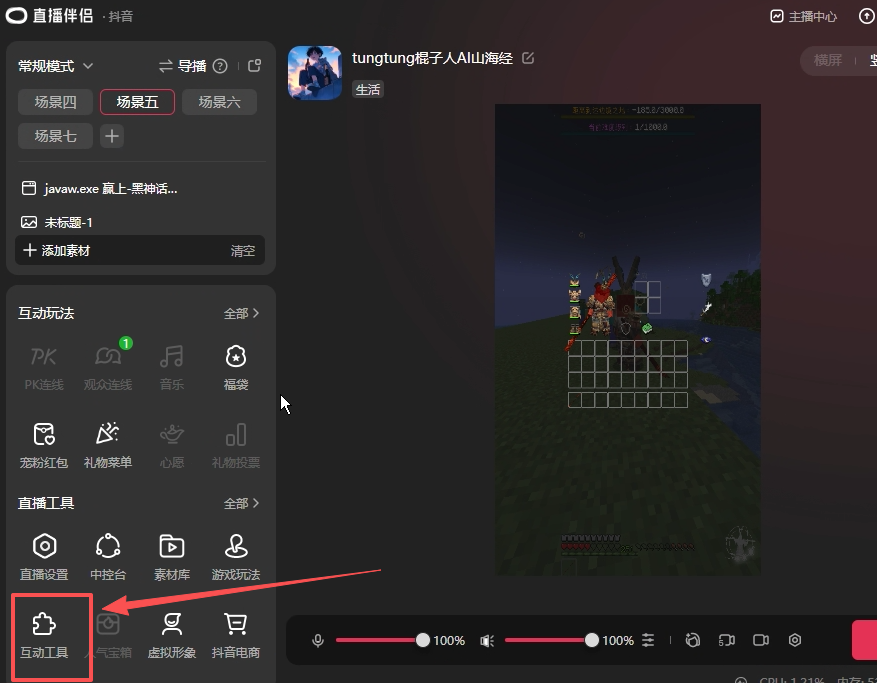877x683 pixels.
Task: Open 中控台 control console
Action: point(108,556)
